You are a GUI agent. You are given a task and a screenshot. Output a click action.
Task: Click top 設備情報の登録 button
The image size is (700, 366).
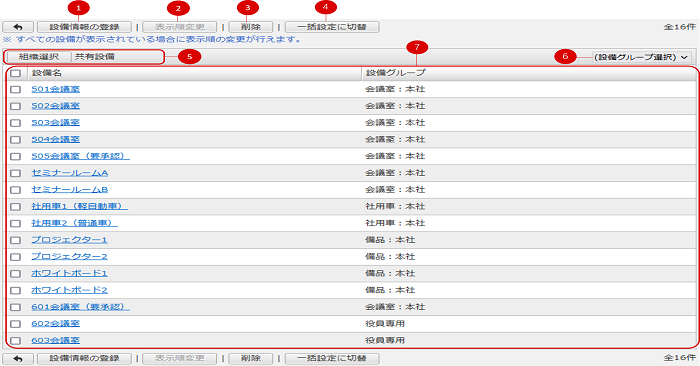pos(84,27)
